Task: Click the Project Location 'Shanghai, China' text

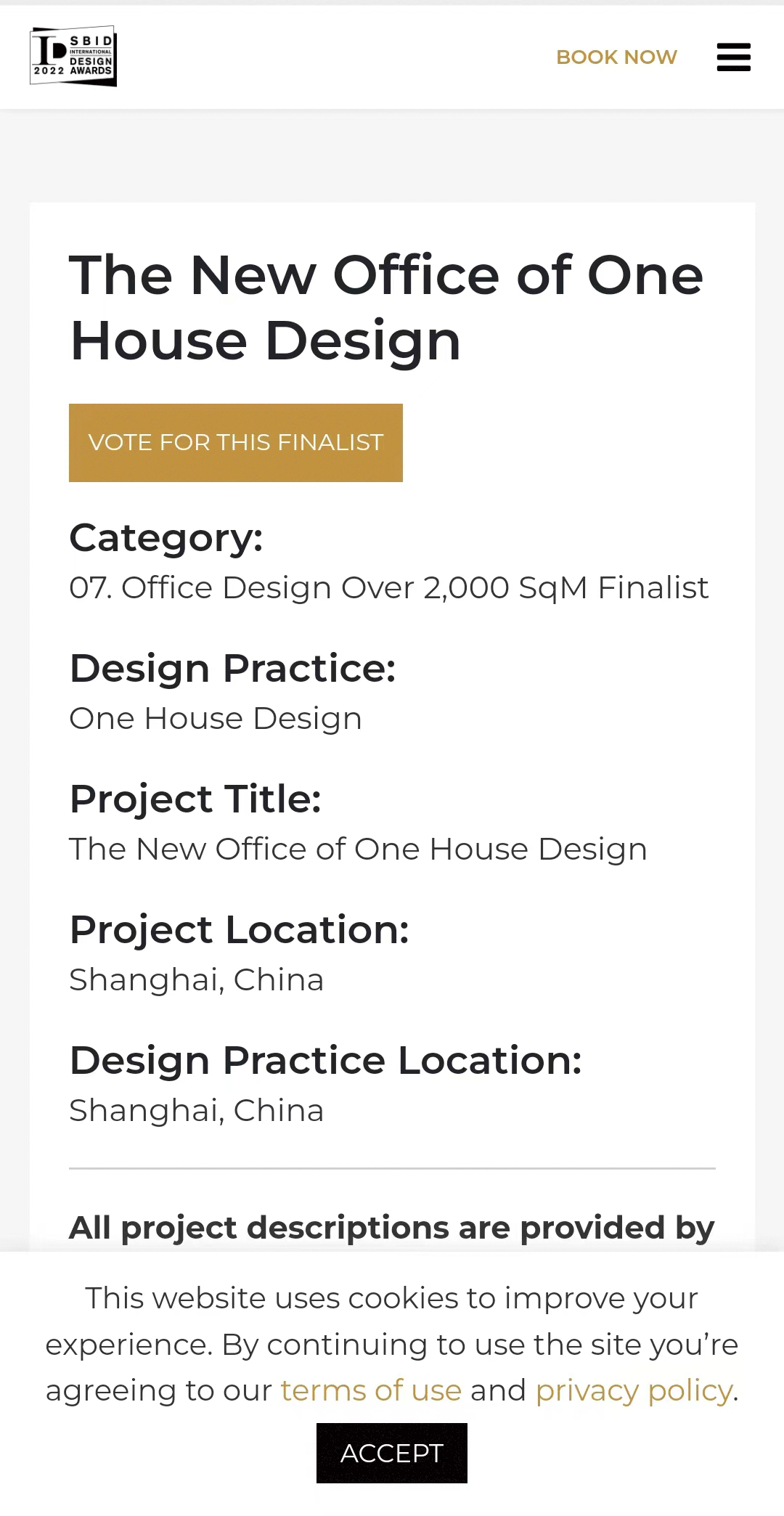Action: click(196, 979)
